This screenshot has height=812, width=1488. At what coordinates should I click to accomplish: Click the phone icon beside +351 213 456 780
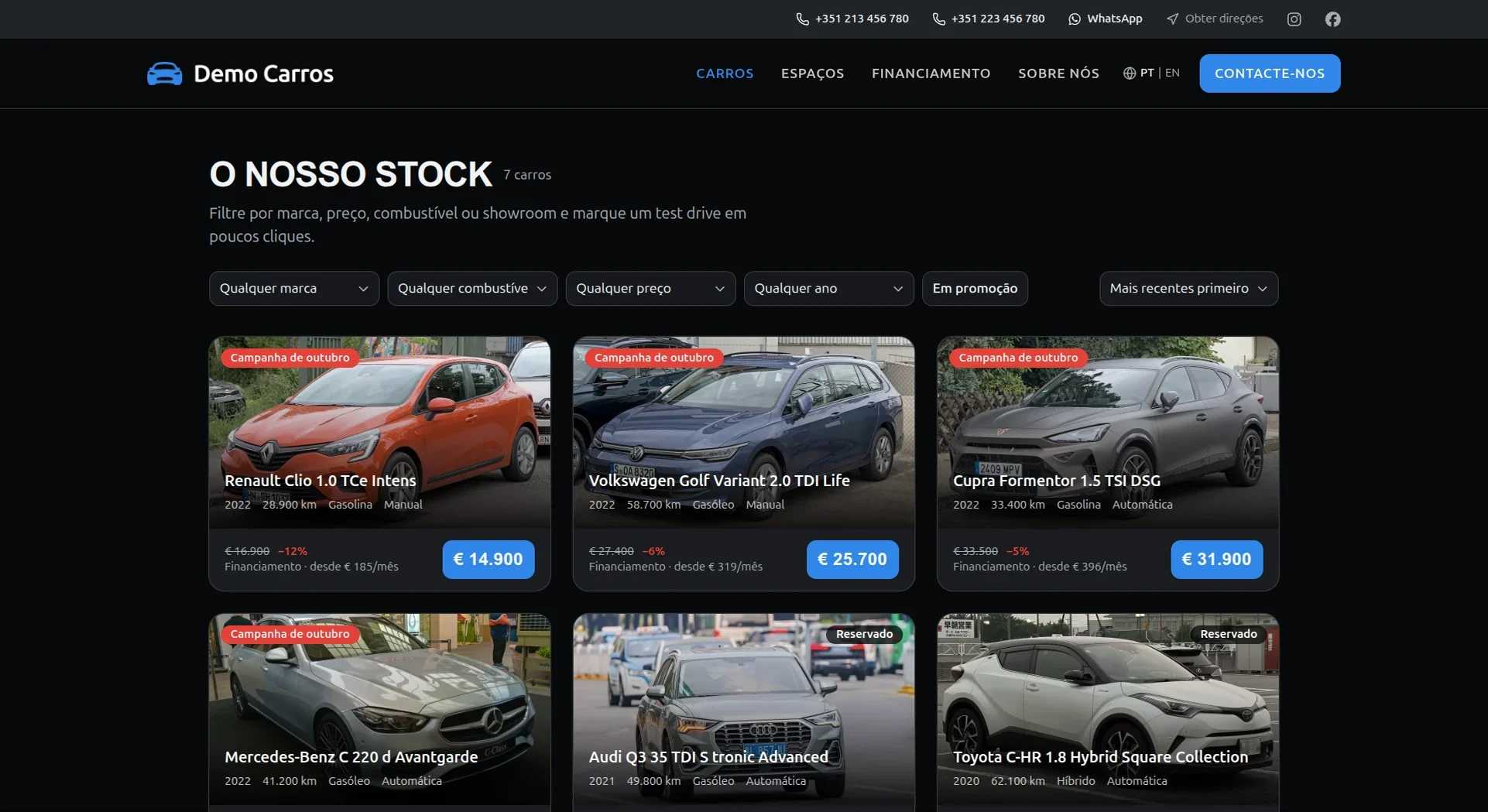pos(802,19)
